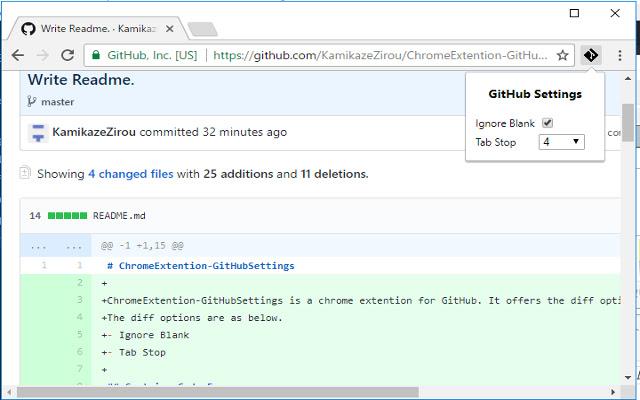Click the GitHub Settings popup heading
Viewport: 640px width, 400px height.
coord(535,94)
